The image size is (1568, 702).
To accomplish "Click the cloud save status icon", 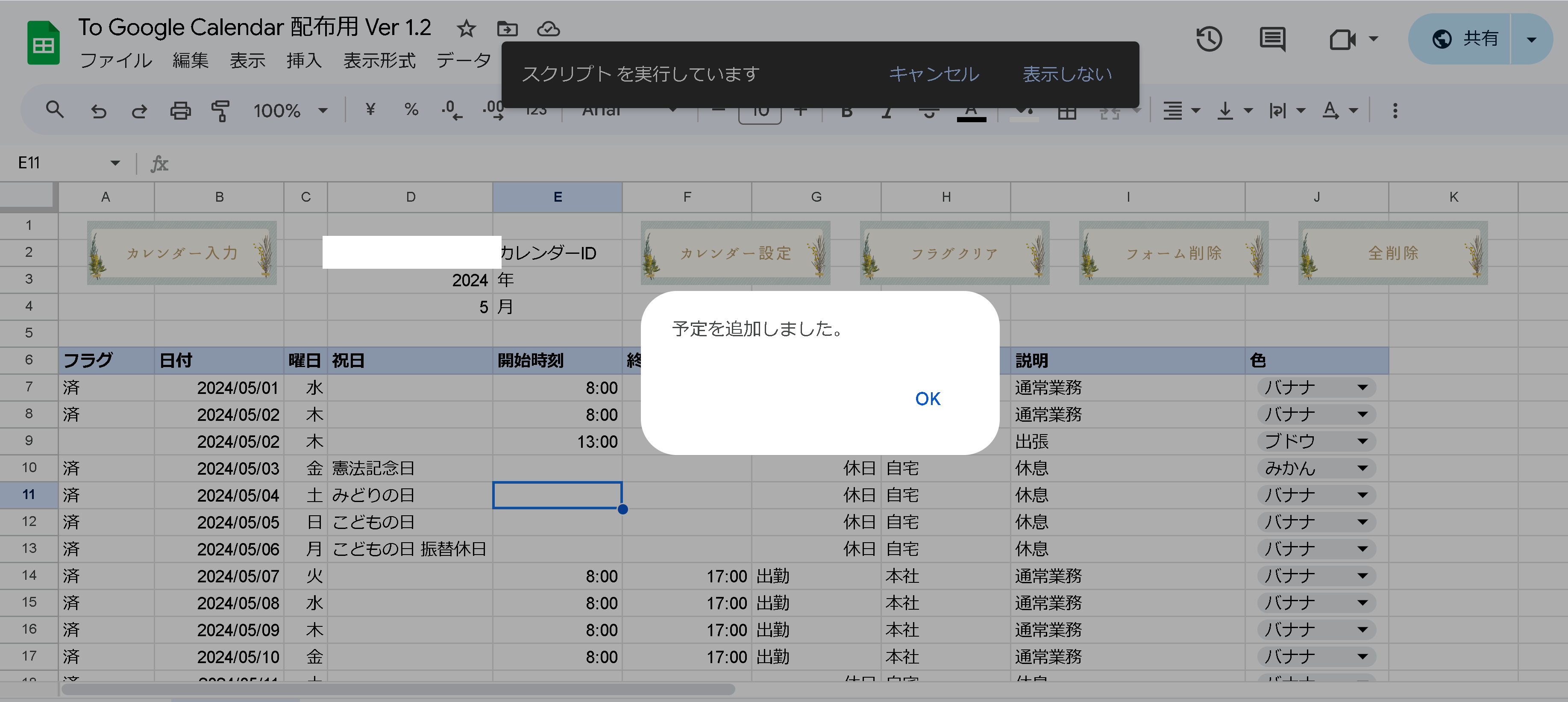I will coord(547,29).
